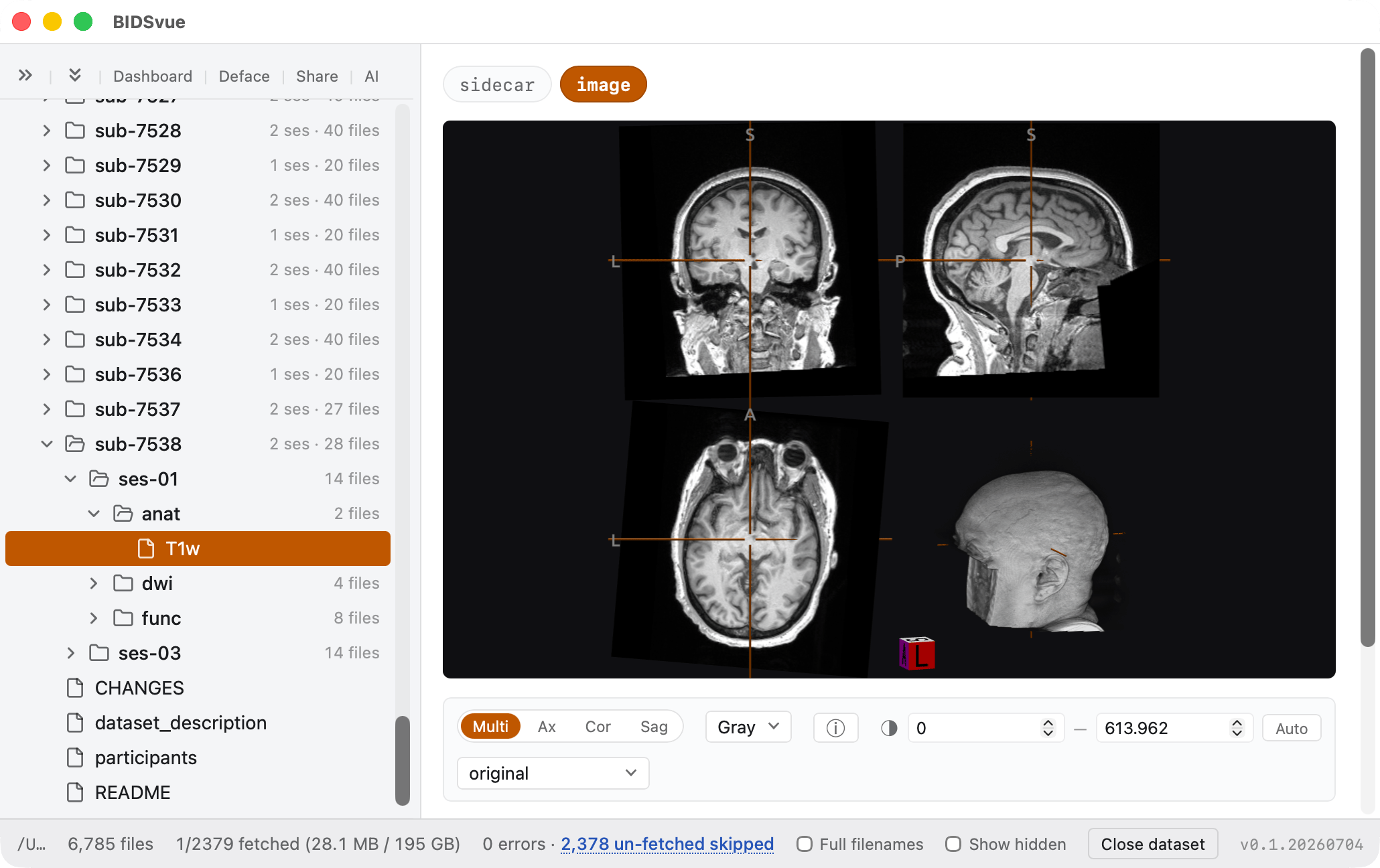This screenshot has width=1380, height=868.
Task: Open the Share menu item
Action: [317, 76]
